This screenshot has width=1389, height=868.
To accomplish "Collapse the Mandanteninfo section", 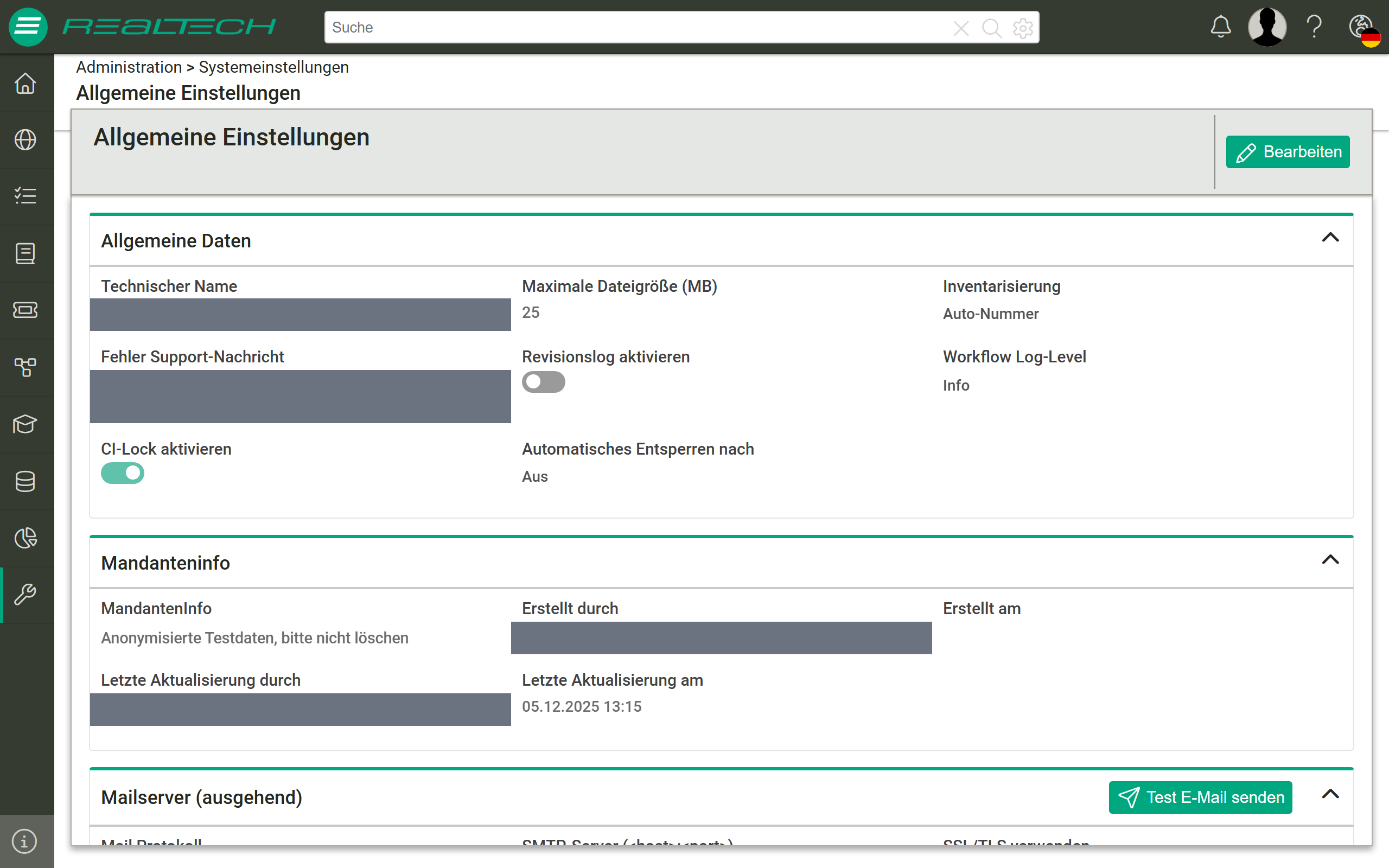I will coord(1330,560).
